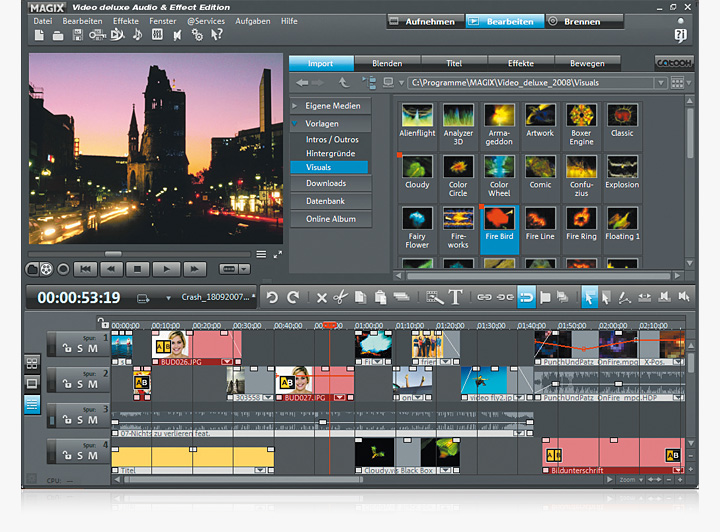This screenshot has height=532, width=720.
Task: Undo the last edit with Undo arrow
Action: (272, 297)
